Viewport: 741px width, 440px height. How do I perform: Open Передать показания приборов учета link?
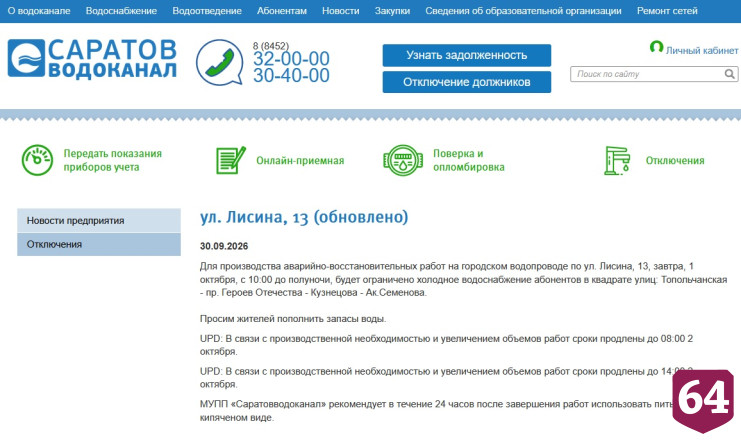click(x=113, y=160)
